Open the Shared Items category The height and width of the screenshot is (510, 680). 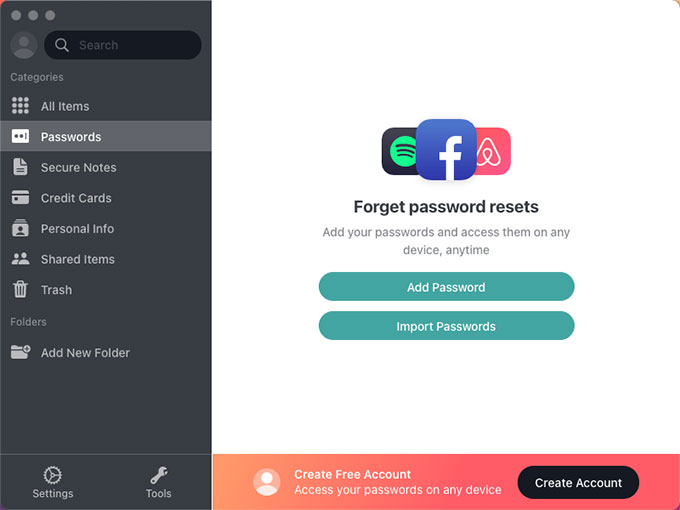click(x=77, y=259)
